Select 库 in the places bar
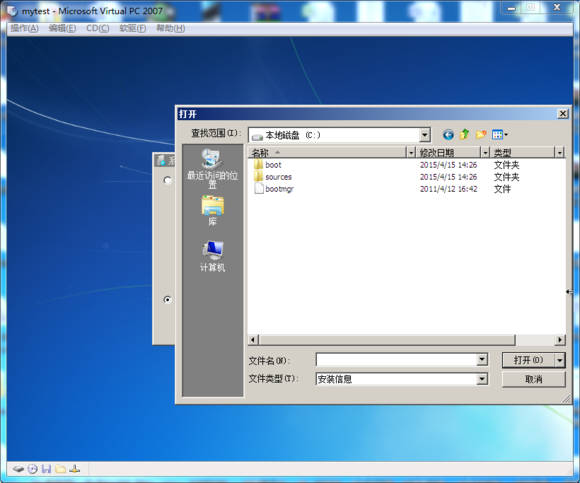The width and height of the screenshot is (580, 483). tap(212, 211)
